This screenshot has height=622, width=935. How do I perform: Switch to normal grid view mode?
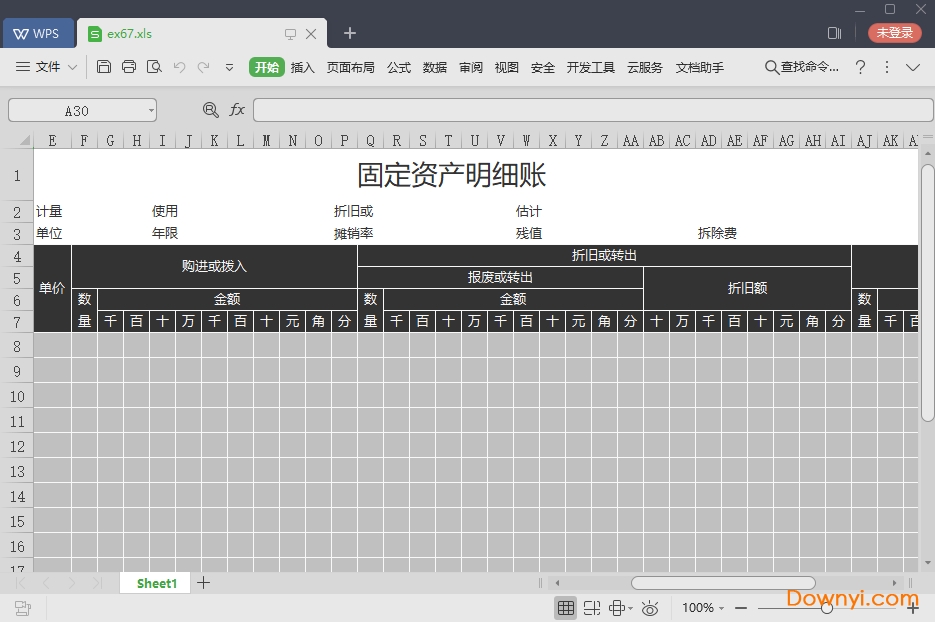pos(566,608)
